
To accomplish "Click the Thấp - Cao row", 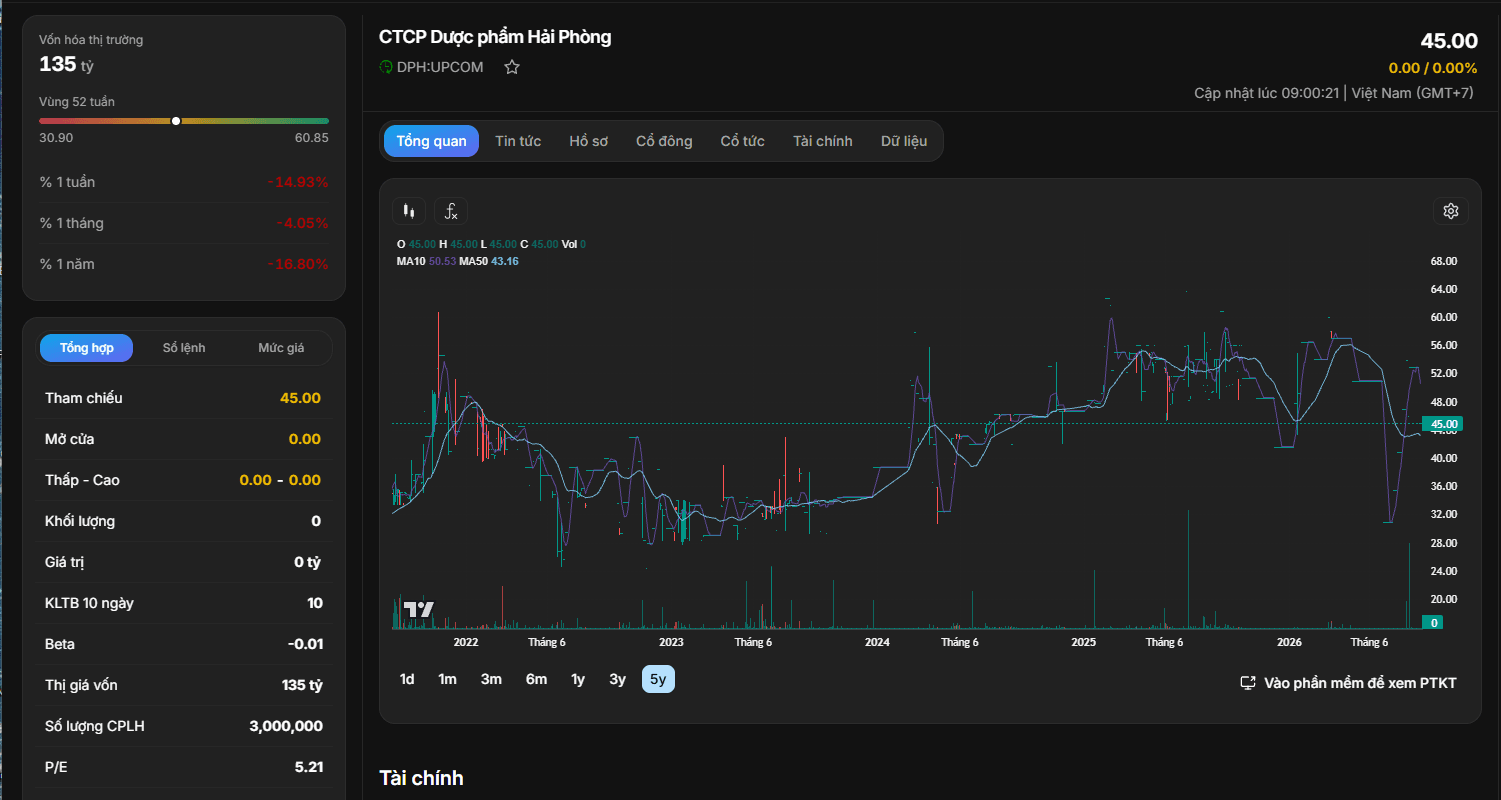I will 183,480.
